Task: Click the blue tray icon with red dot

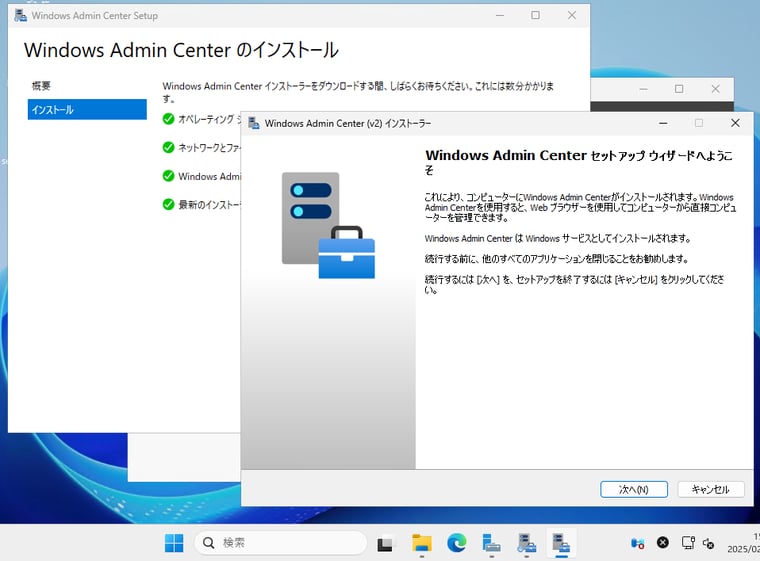Action: coord(637,543)
